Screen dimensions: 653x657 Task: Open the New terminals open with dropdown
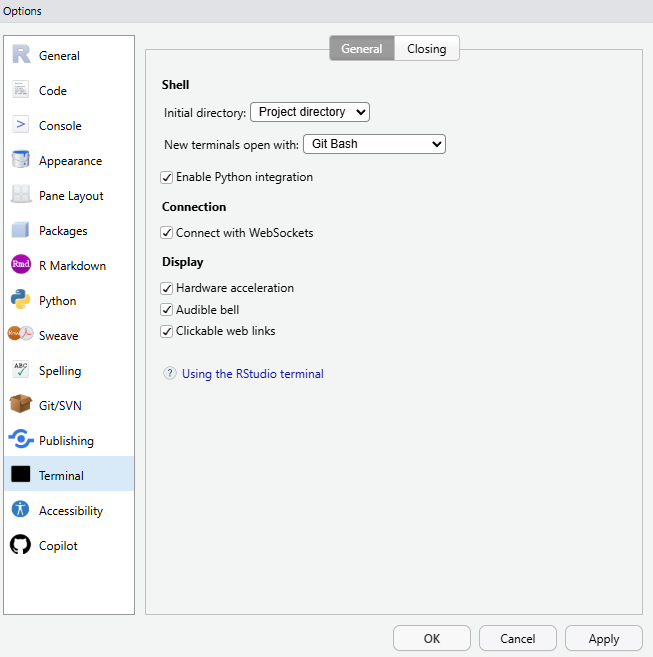click(x=374, y=144)
